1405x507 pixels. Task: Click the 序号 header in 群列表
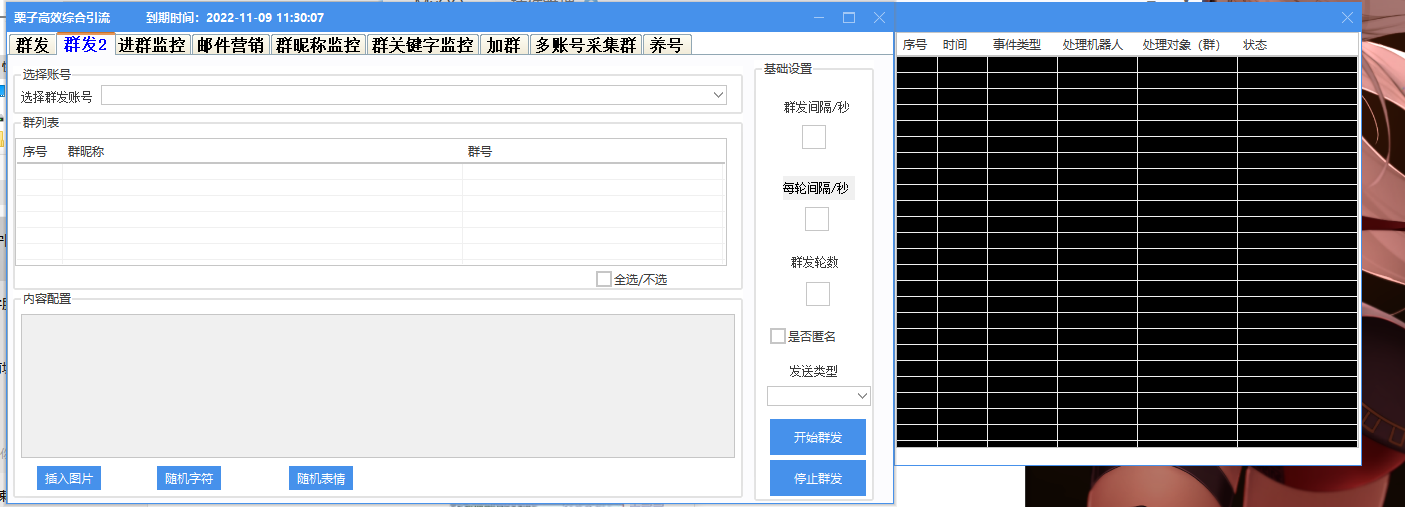point(39,152)
